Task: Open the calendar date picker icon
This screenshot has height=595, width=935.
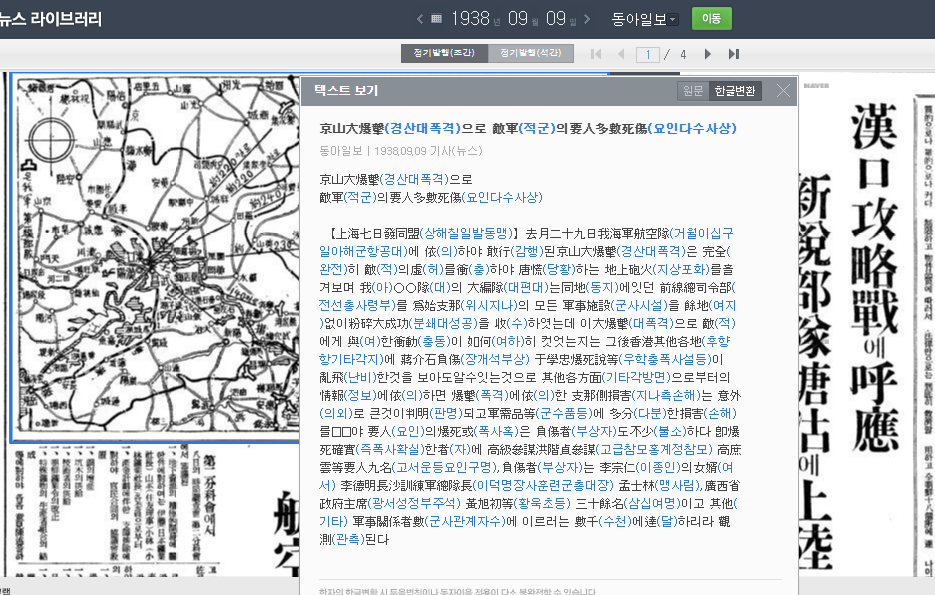Action: pyautogui.click(x=436, y=19)
